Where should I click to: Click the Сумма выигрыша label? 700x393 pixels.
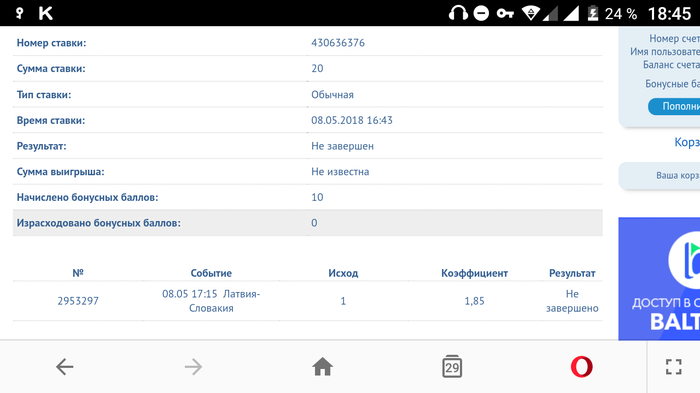coord(60,172)
